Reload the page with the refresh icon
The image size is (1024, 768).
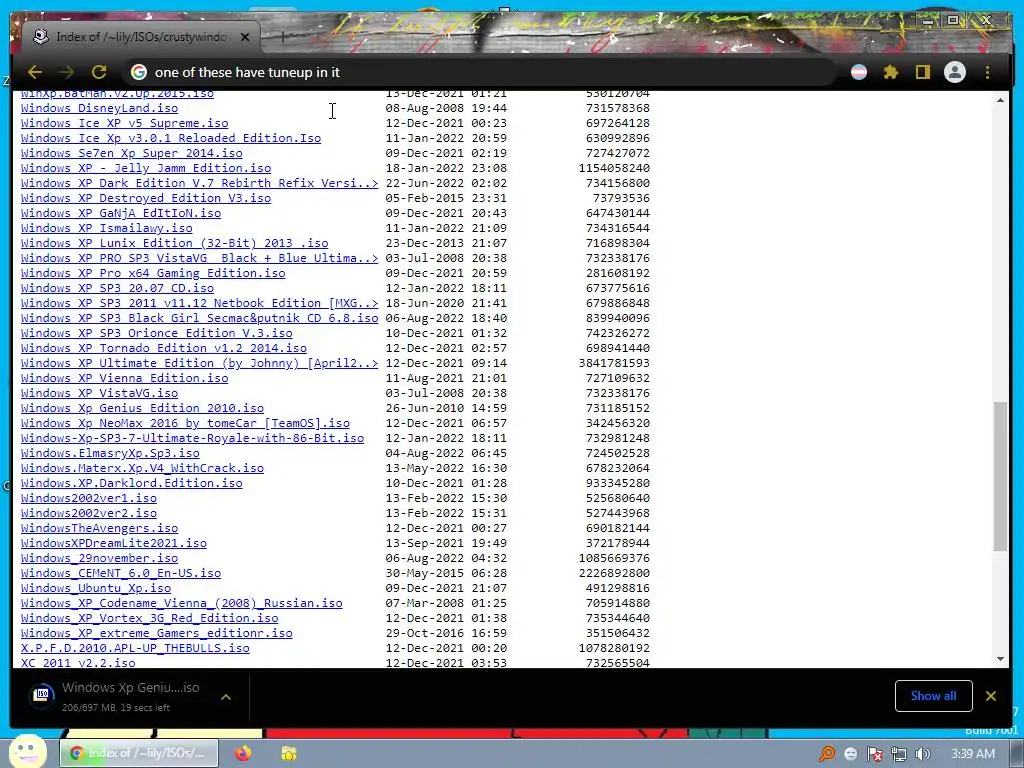click(x=99, y=72)
